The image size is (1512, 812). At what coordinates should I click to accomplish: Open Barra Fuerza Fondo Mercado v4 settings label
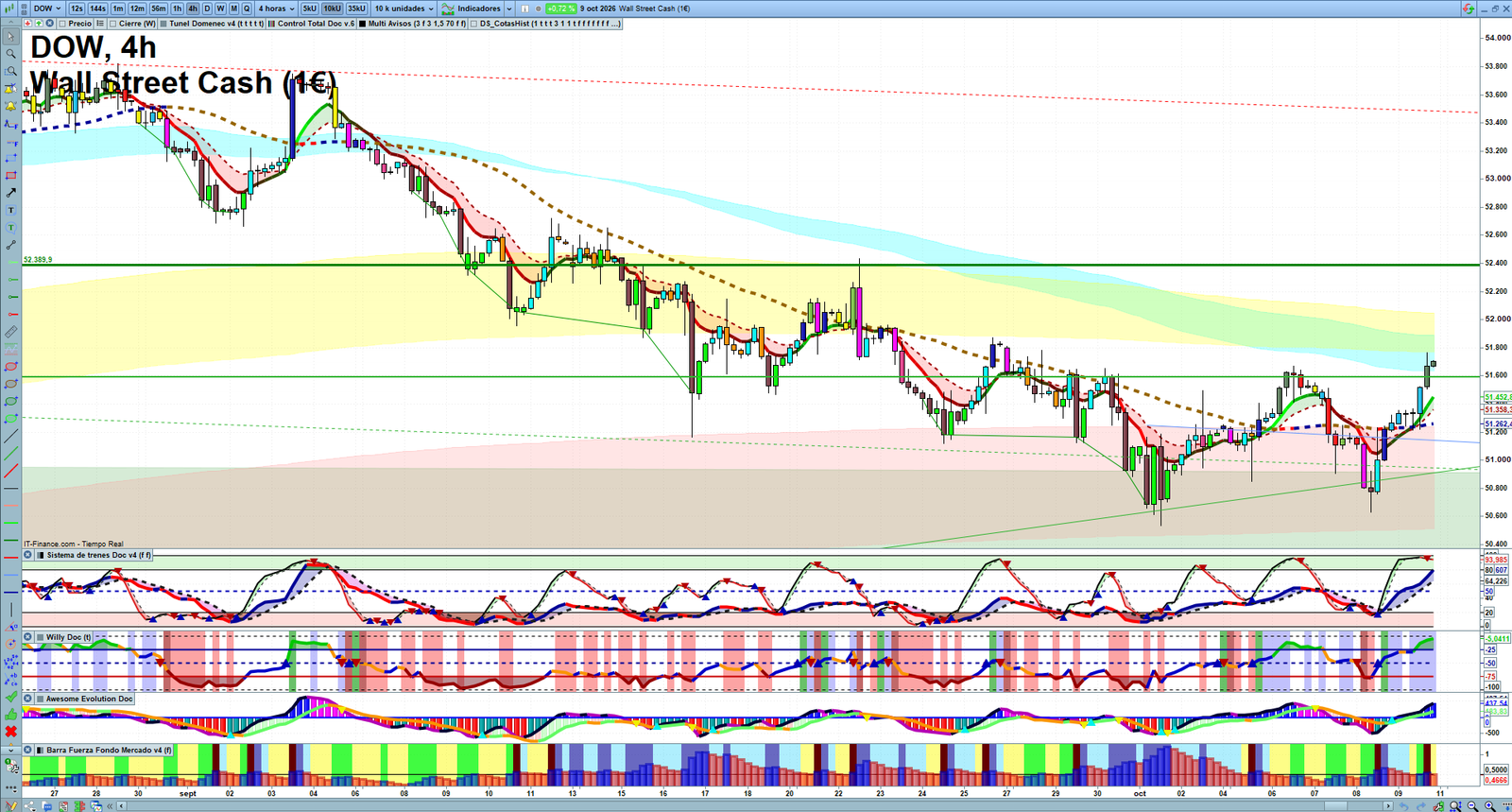[x=109, y=750]
